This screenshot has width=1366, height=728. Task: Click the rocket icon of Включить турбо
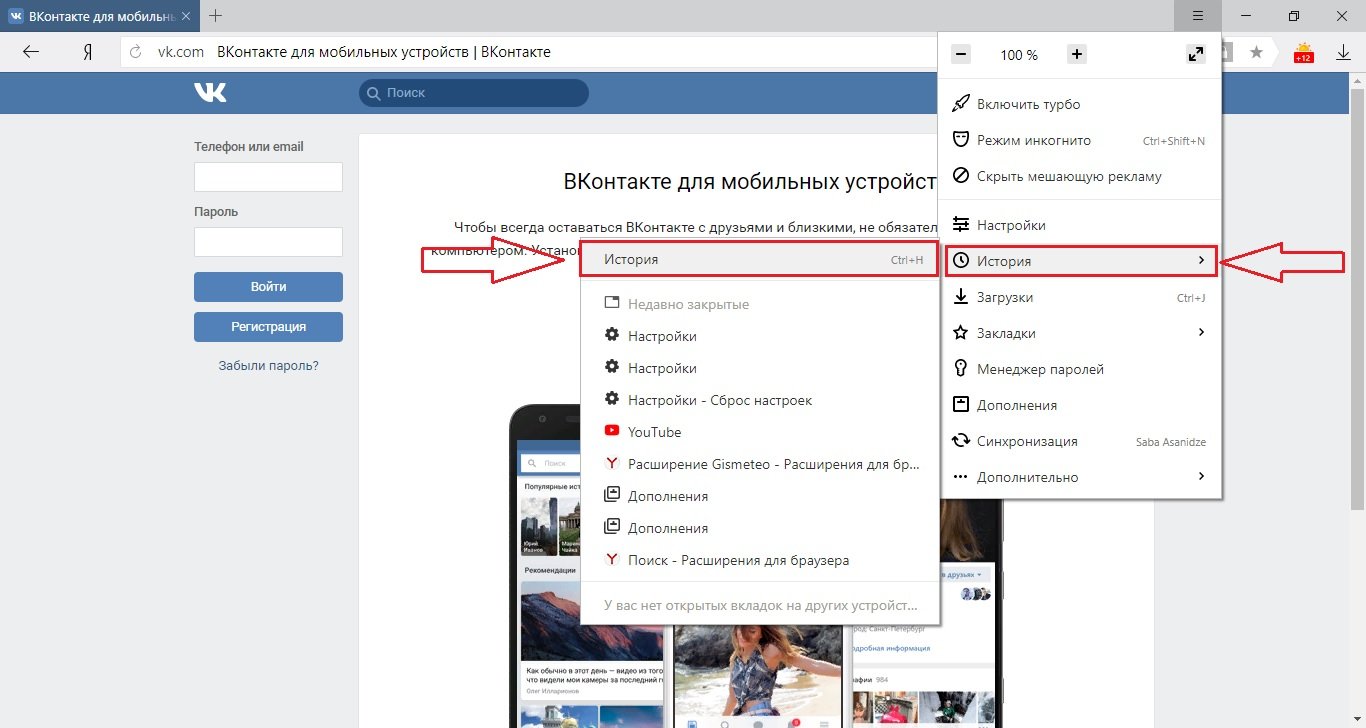[961, 104]
